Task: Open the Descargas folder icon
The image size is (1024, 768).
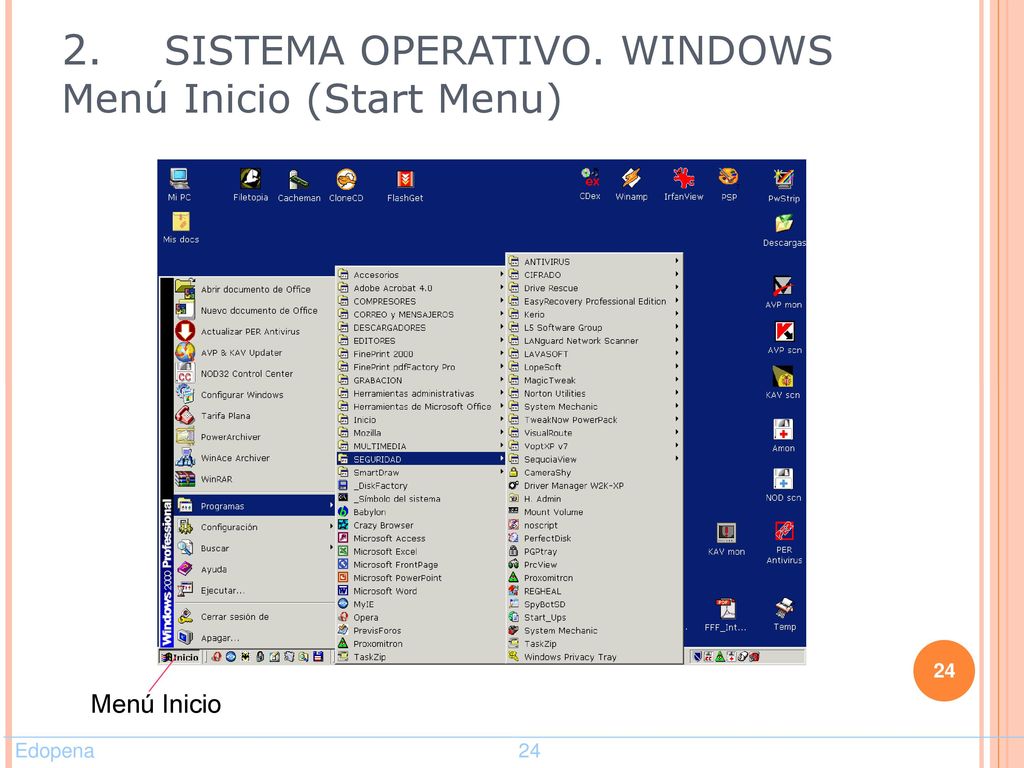Action: pyautogui.click(x=784, y=231)
